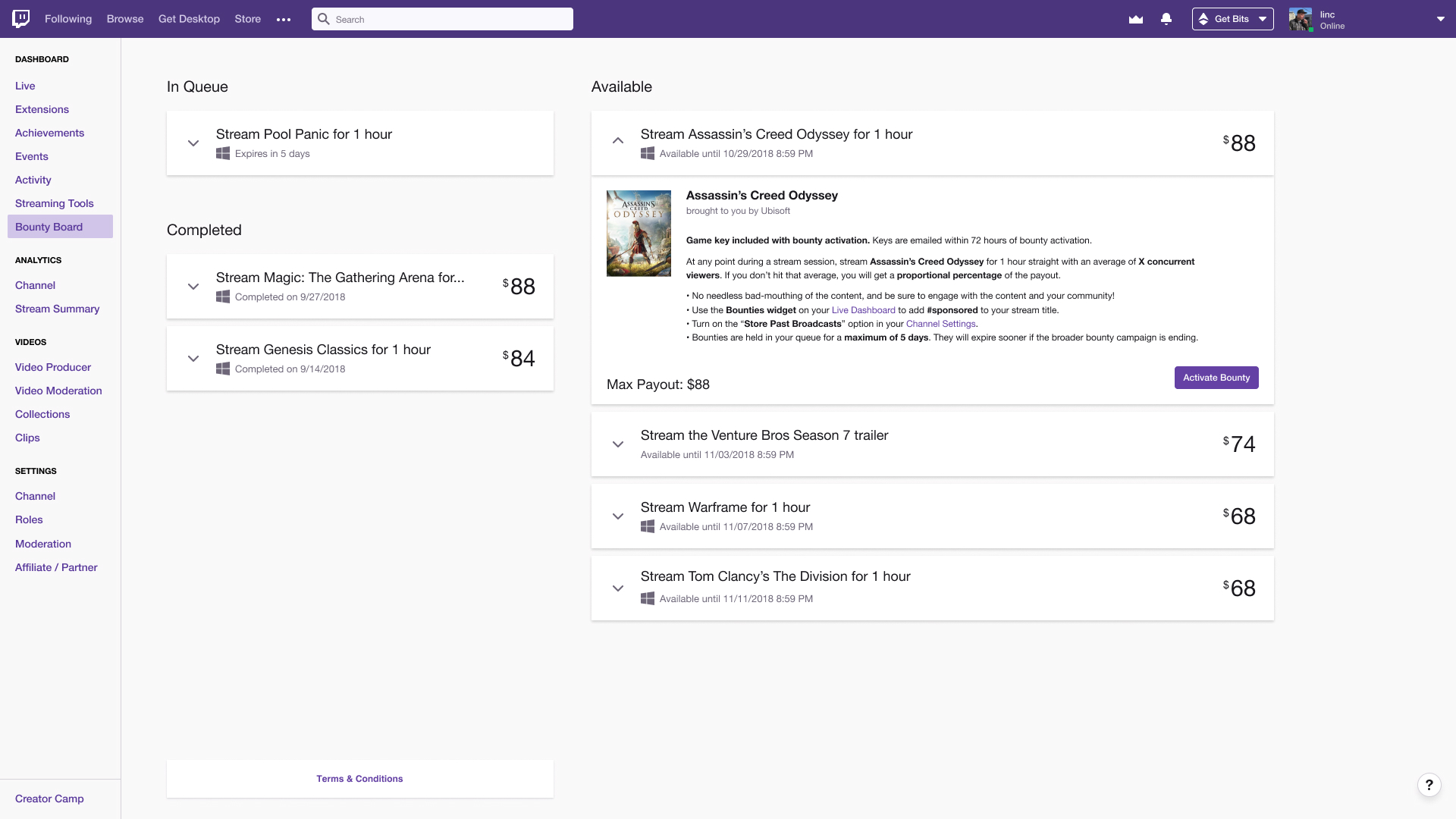Open the user account dropdown arrow
Viewport: 1456px width, 819px height.
click(1440, 19)
